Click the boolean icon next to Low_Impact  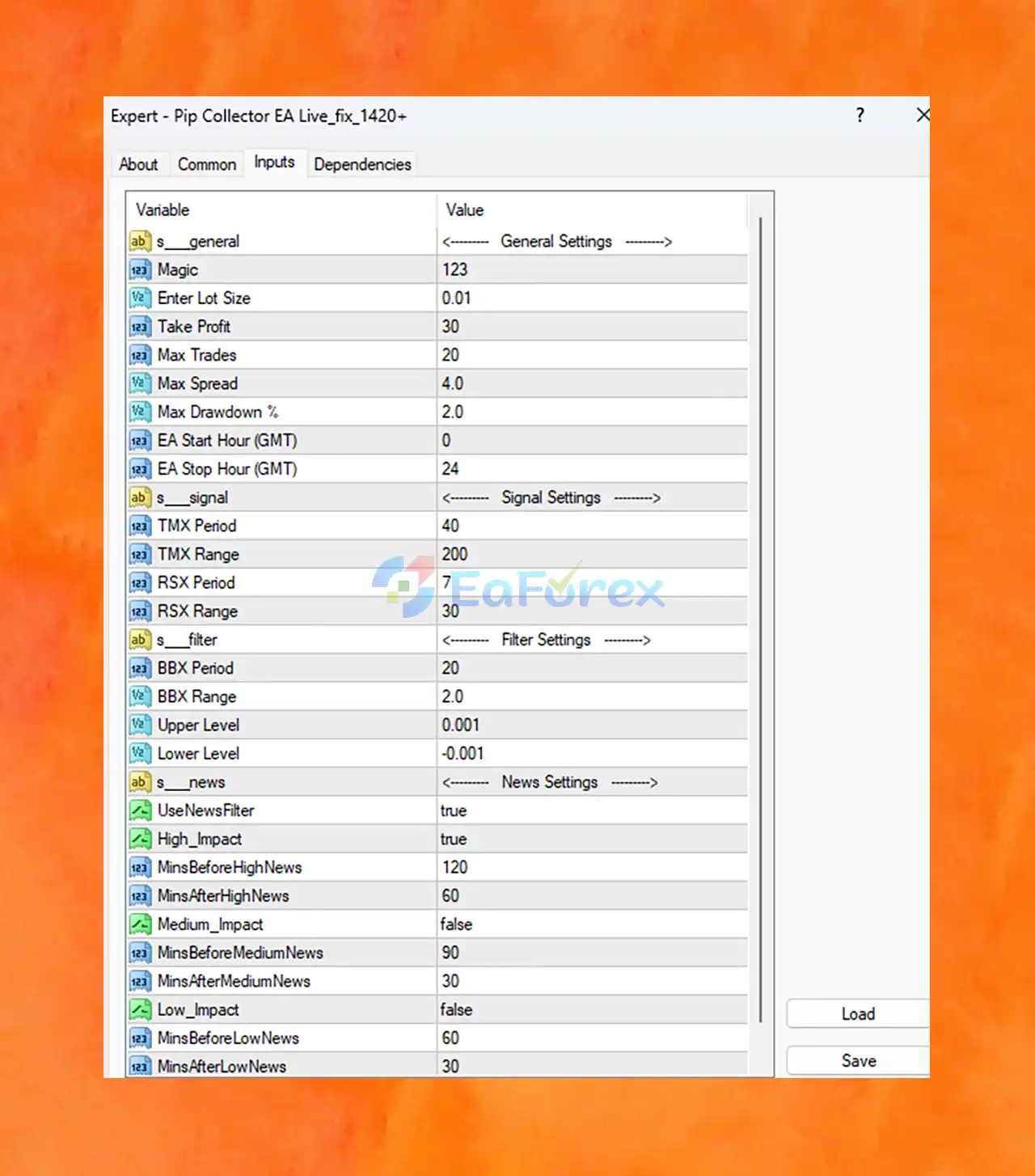tap(140, 1009)
